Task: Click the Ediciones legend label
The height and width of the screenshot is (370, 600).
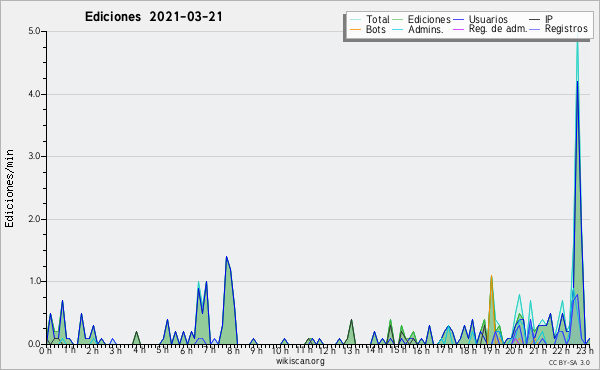Action: tap(429, 19)
